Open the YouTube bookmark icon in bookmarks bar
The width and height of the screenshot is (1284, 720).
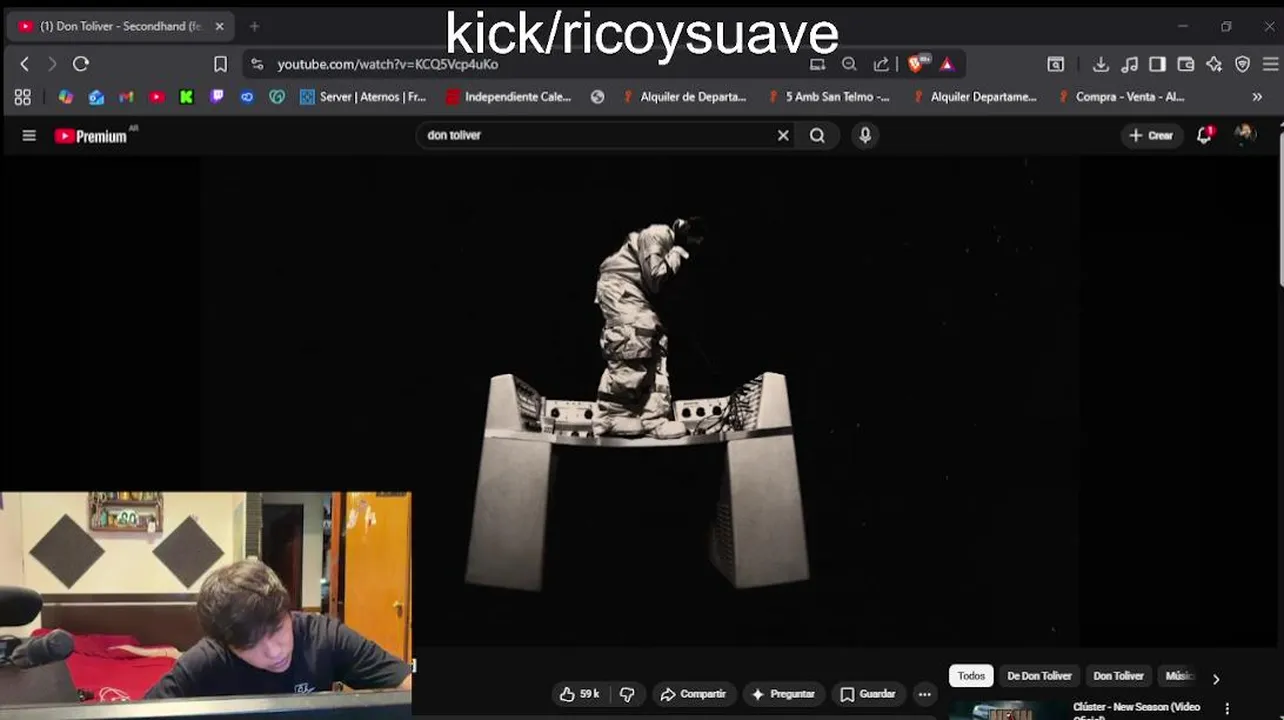point(157,97)
